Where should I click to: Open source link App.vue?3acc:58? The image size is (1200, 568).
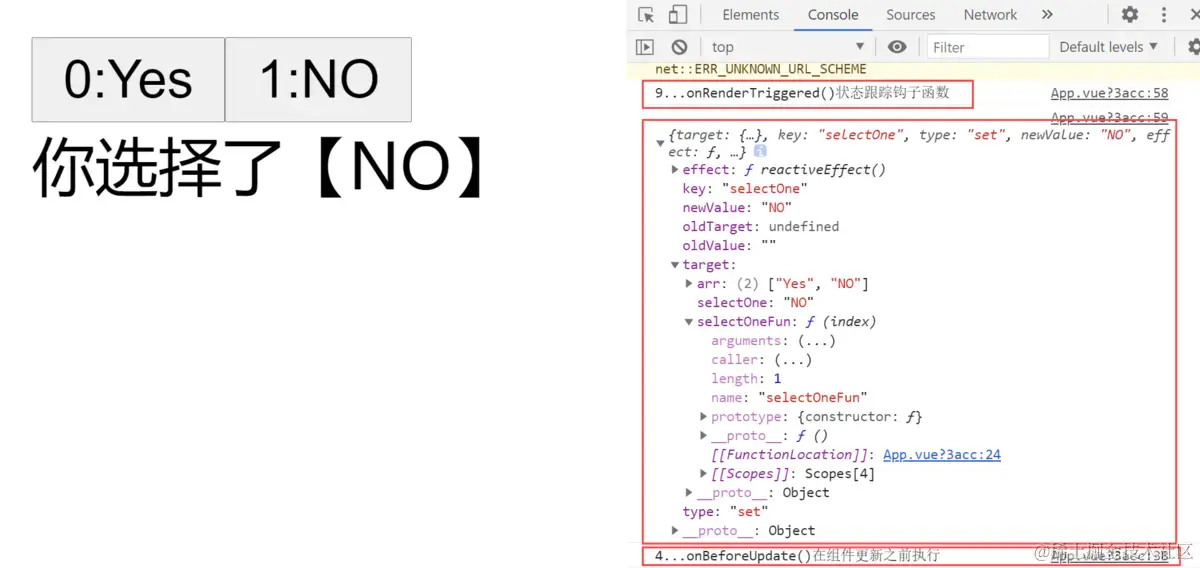coord(1109,93)
